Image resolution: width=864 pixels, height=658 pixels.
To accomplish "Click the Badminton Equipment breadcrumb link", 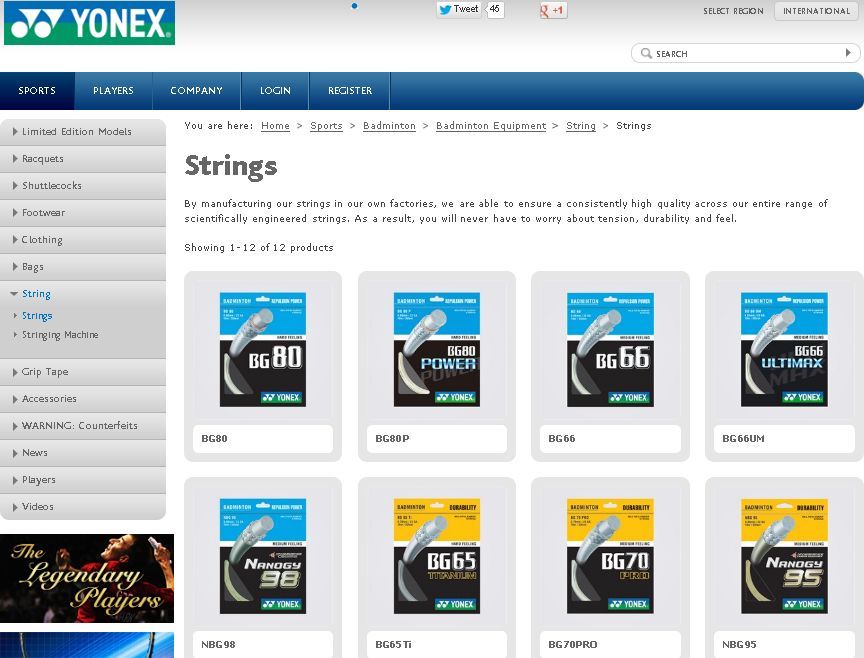I will click(x=491, y=126).
